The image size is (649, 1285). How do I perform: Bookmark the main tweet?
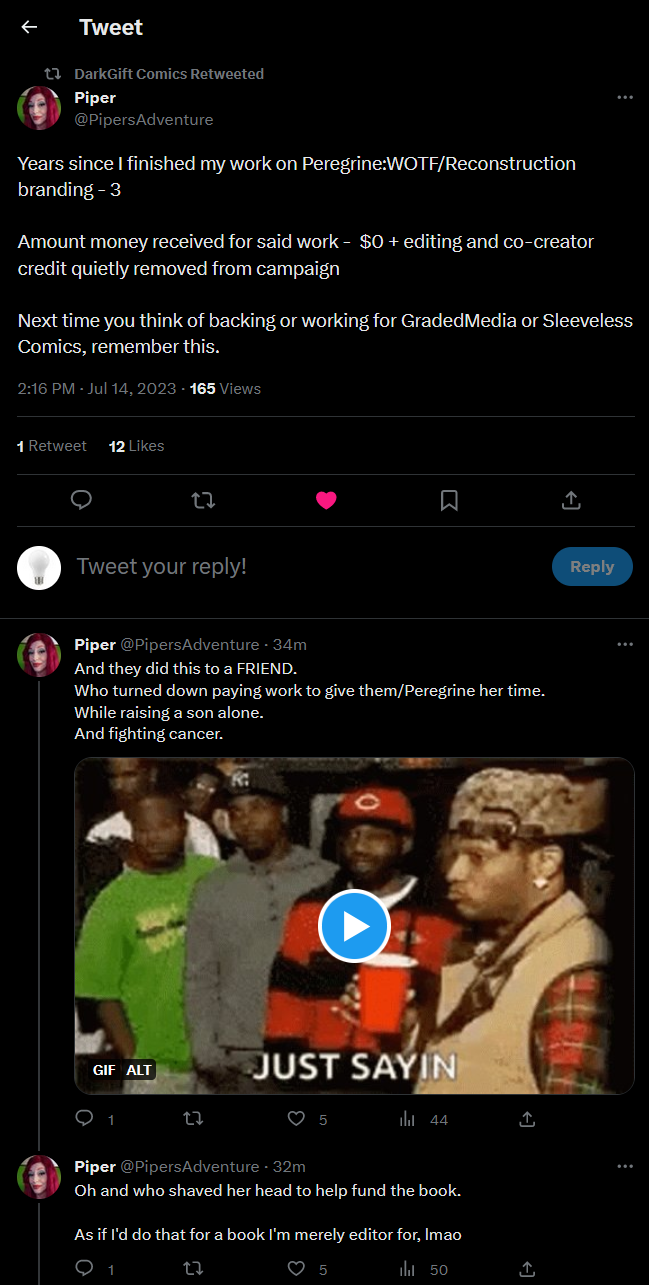(x=449, y=500)
